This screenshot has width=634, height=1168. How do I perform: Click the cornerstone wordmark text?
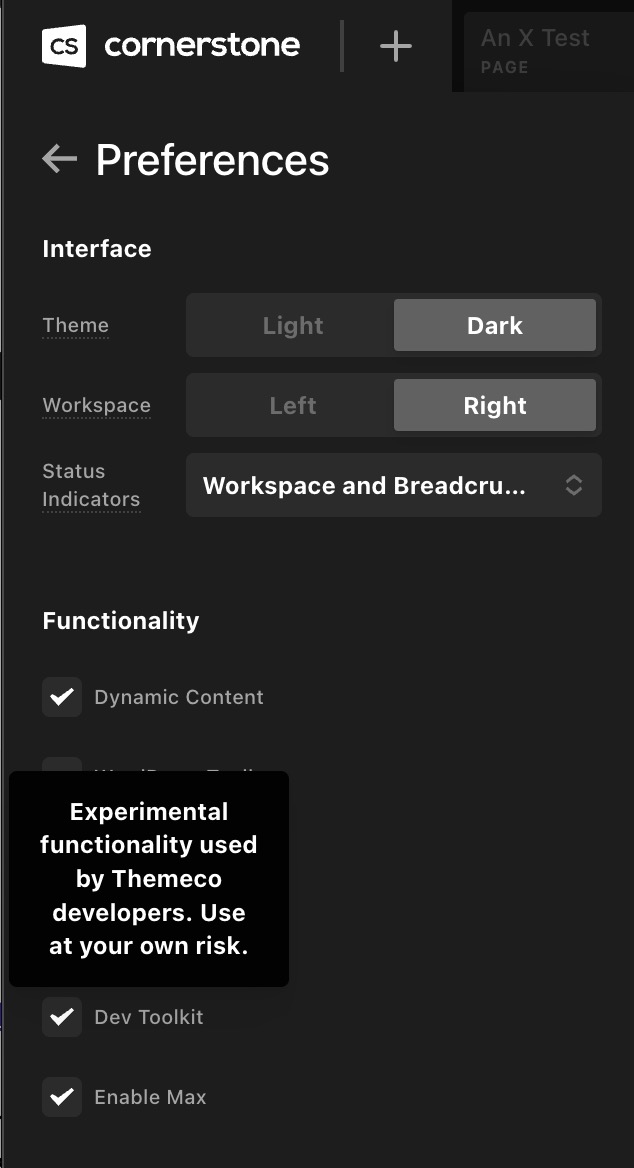pos(202,45)
